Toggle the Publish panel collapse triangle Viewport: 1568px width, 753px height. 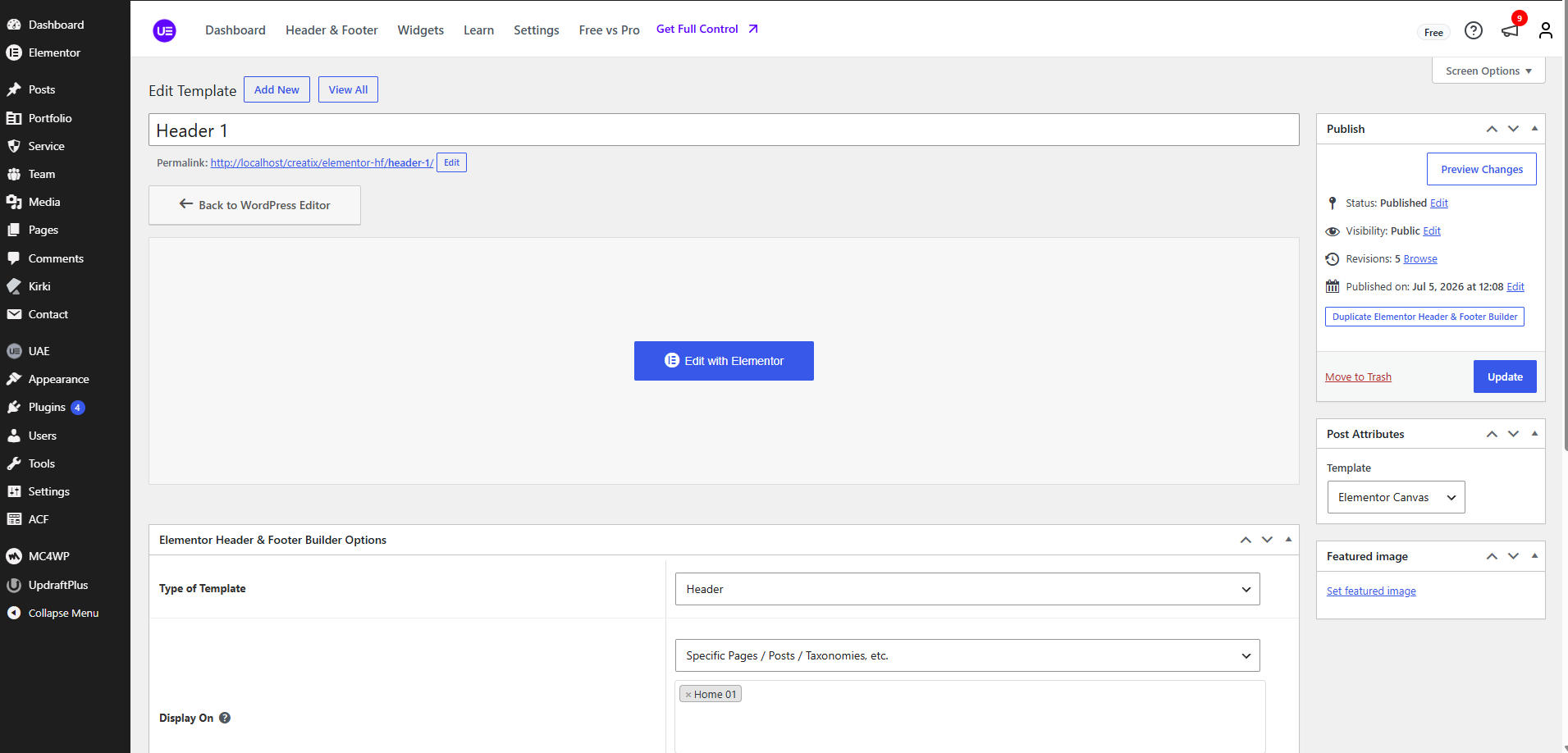1534,129
